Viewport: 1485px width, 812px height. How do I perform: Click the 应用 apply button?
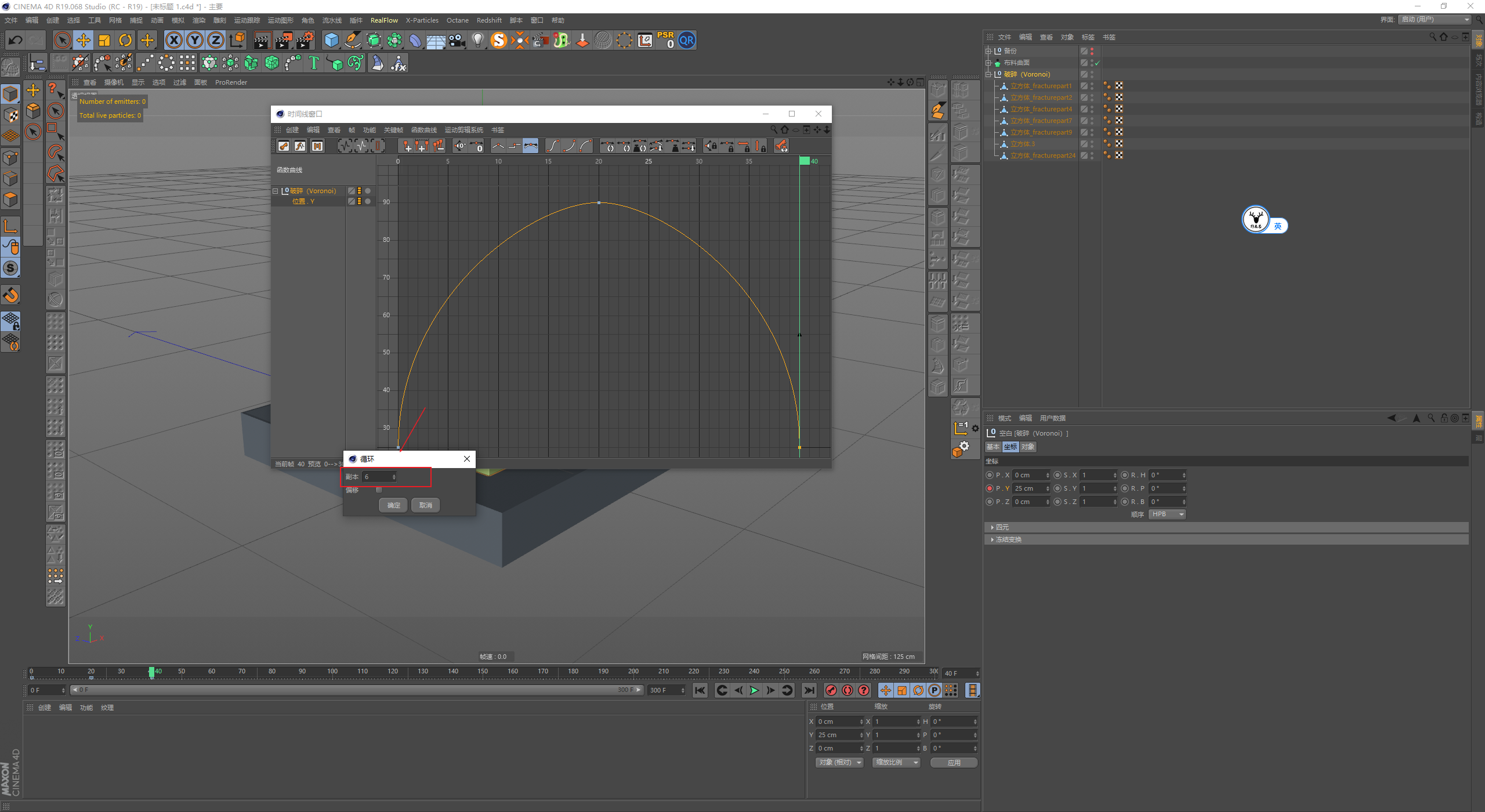[x=954, y=763]
